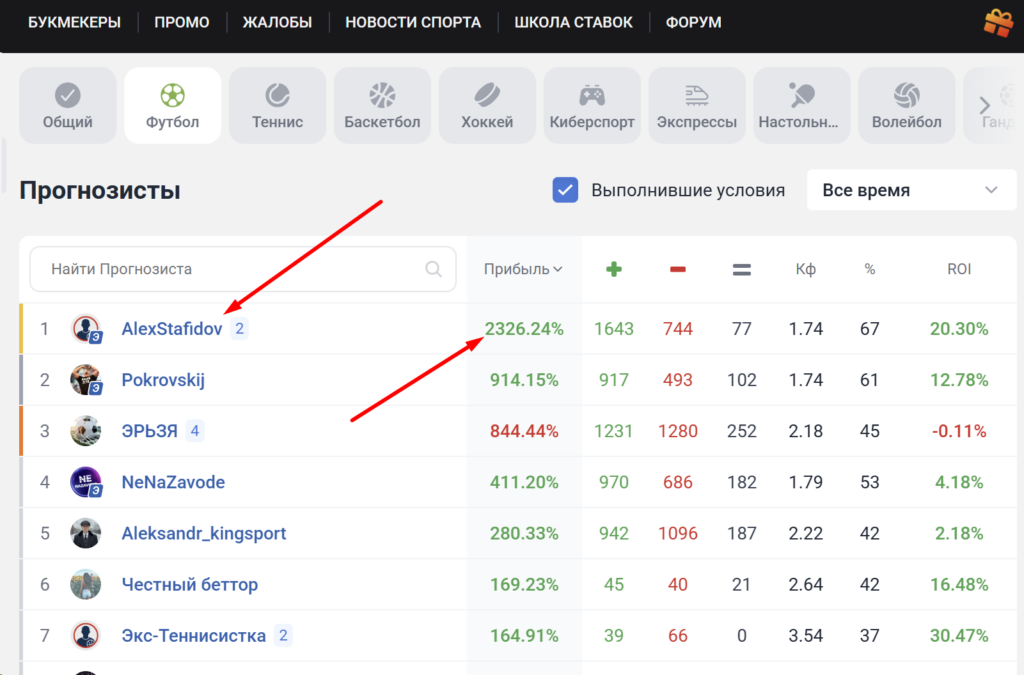1024x675 pixels.
Task: Click the gift box icon
Action: [997, 22]
